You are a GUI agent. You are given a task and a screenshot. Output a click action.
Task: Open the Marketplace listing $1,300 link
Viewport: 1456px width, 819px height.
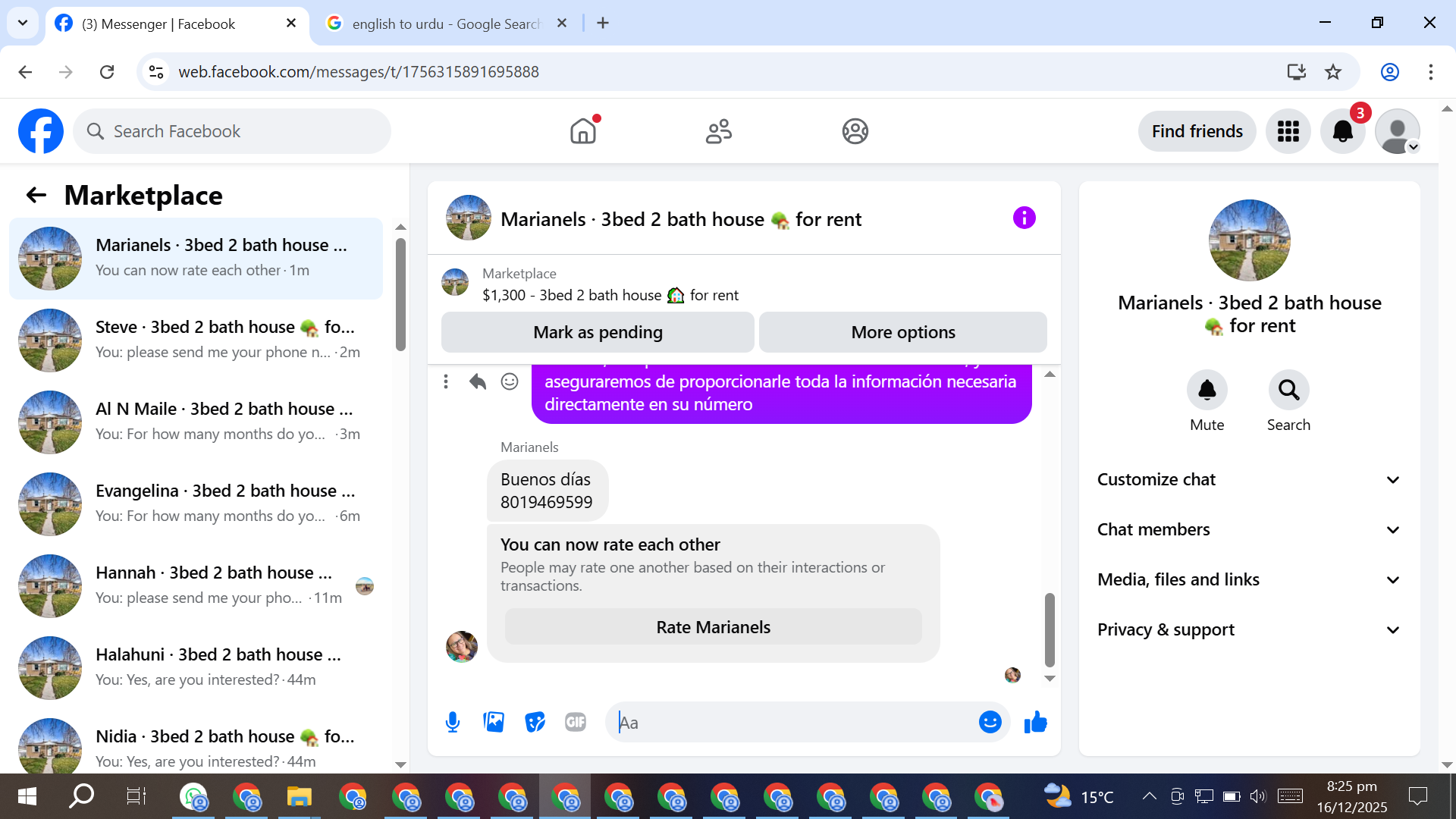[x=610, y=295]
